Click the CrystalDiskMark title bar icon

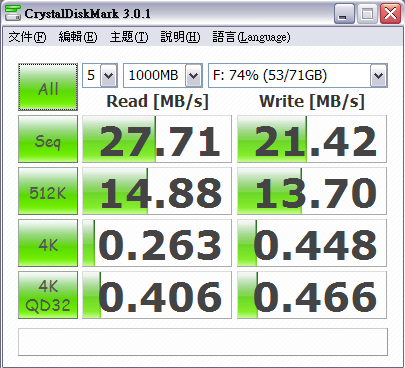point(13,13)
